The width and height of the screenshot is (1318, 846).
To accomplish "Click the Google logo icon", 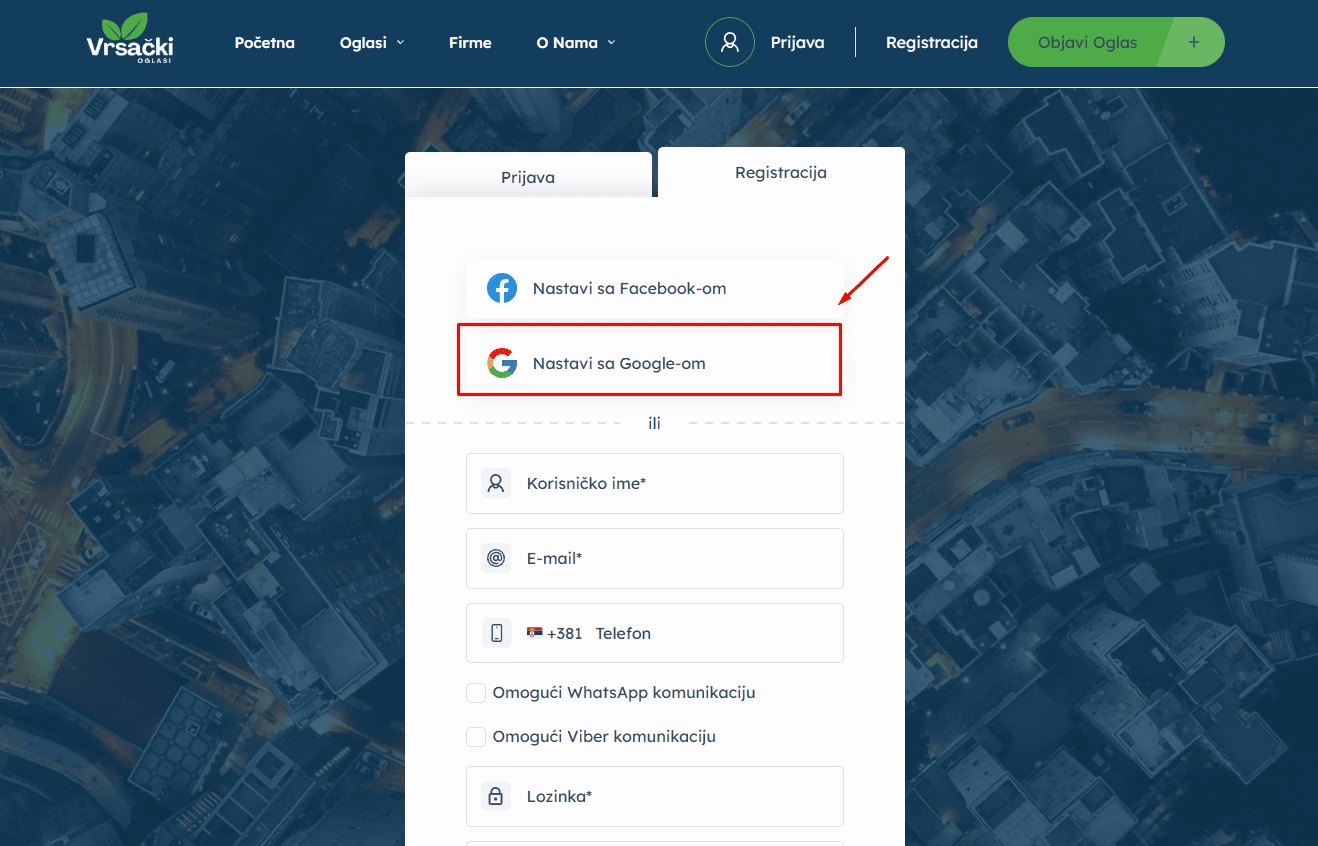I will [502, 363].
